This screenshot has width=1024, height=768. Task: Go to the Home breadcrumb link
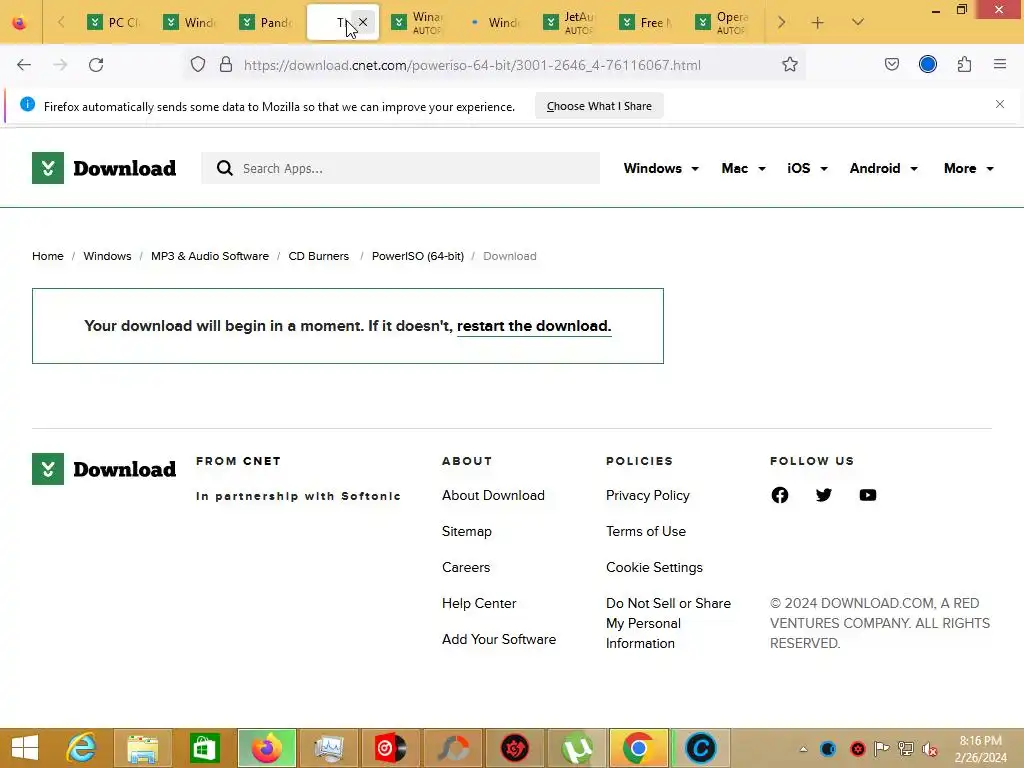[48, 256]
